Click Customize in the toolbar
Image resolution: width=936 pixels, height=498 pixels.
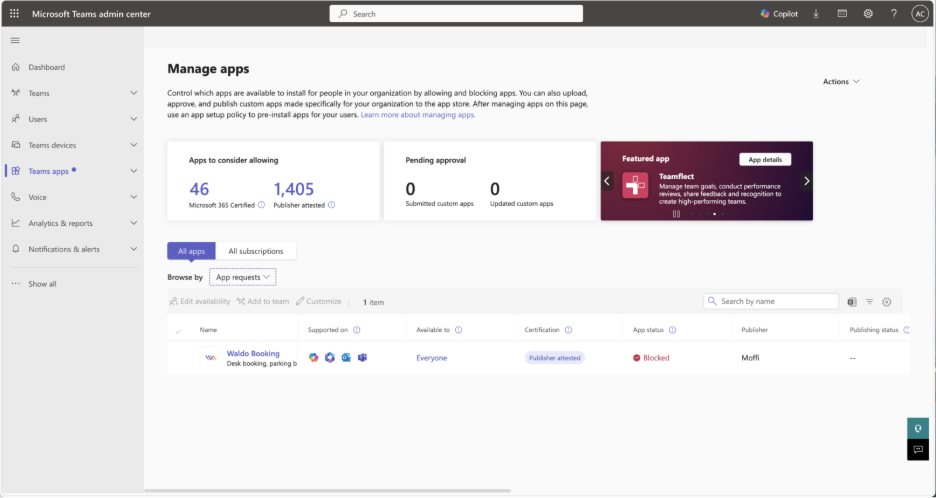(x=319, y=302)
